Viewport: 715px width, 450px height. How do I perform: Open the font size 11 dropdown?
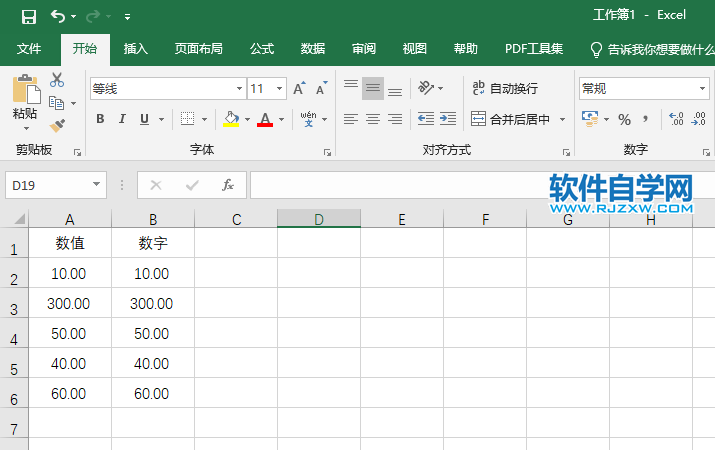tap(279, 88)
